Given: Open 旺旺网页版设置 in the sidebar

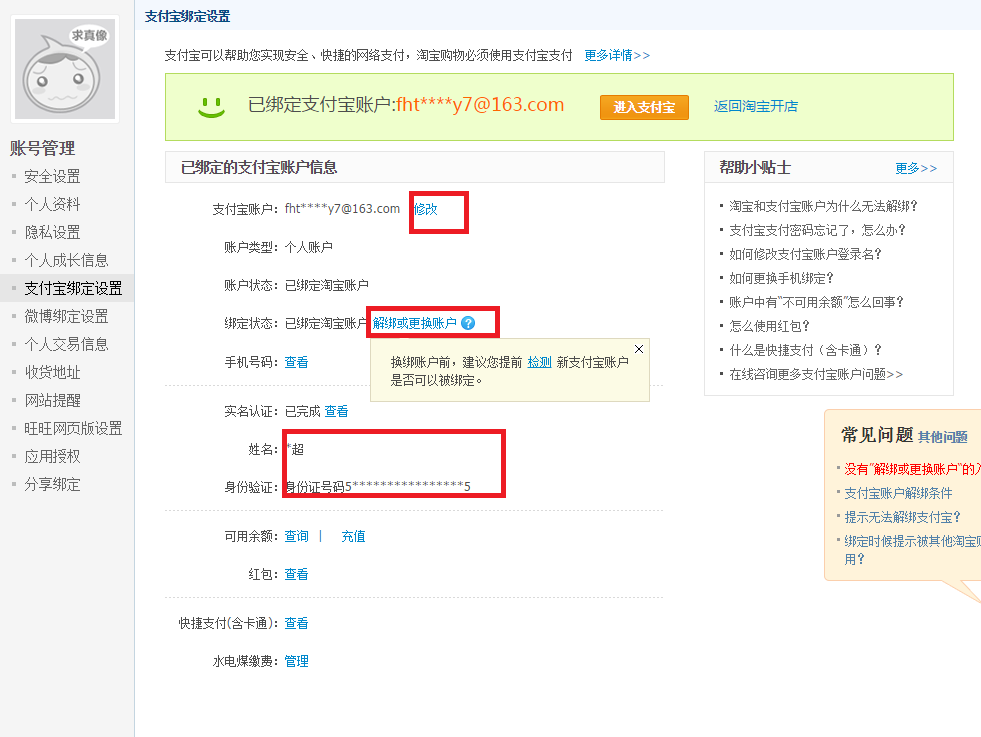Looking at the screenshot, I should [x=73, y=428].
